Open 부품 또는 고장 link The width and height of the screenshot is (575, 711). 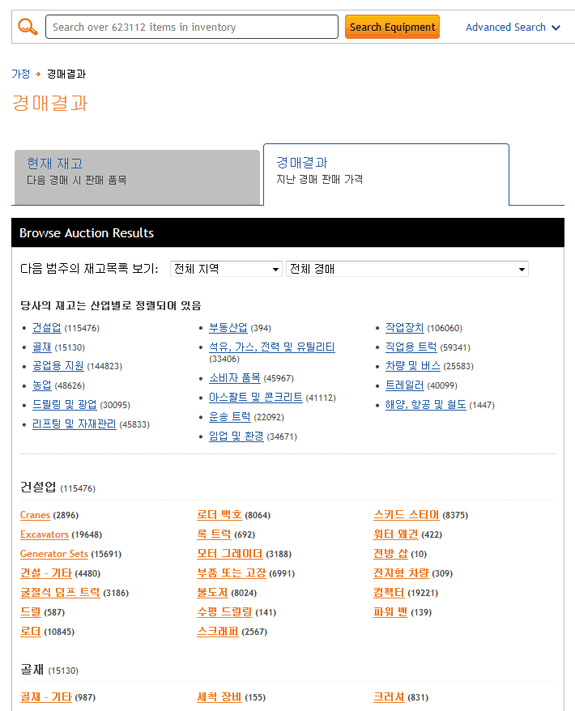click(231, 573)
